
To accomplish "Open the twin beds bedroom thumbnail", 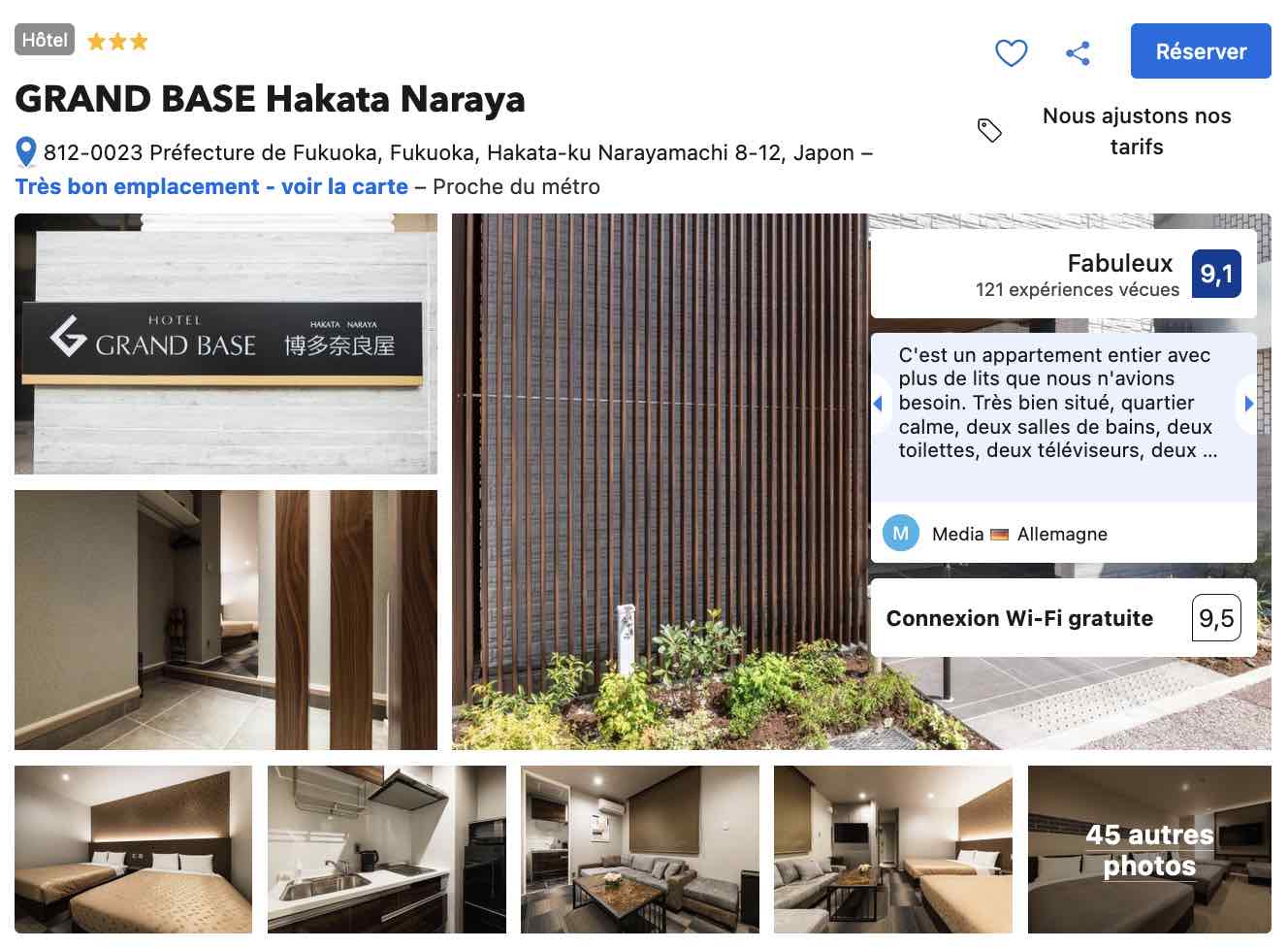I will [133, 849].
